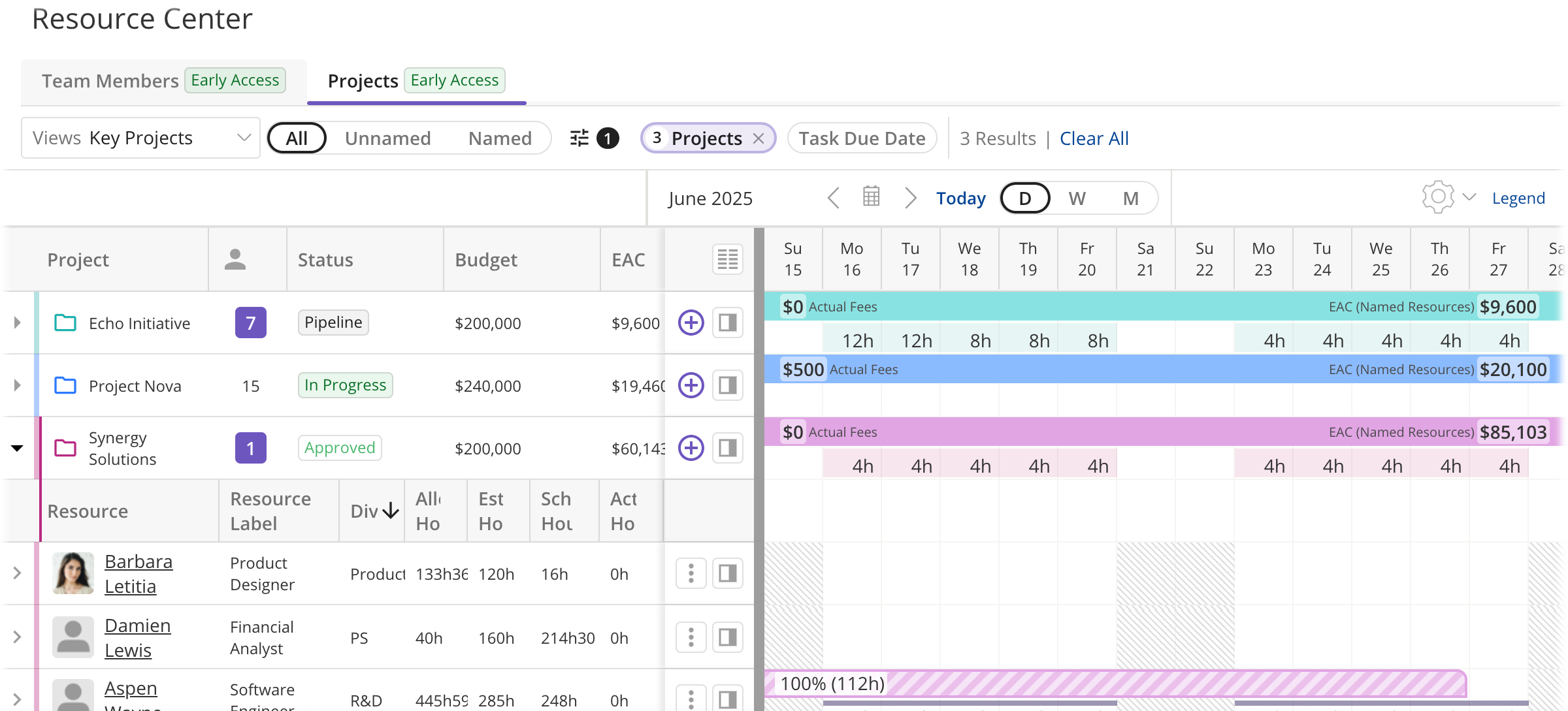1568x711 pixels.
Task: Go to the previous date range arrow
Action: 834,197
